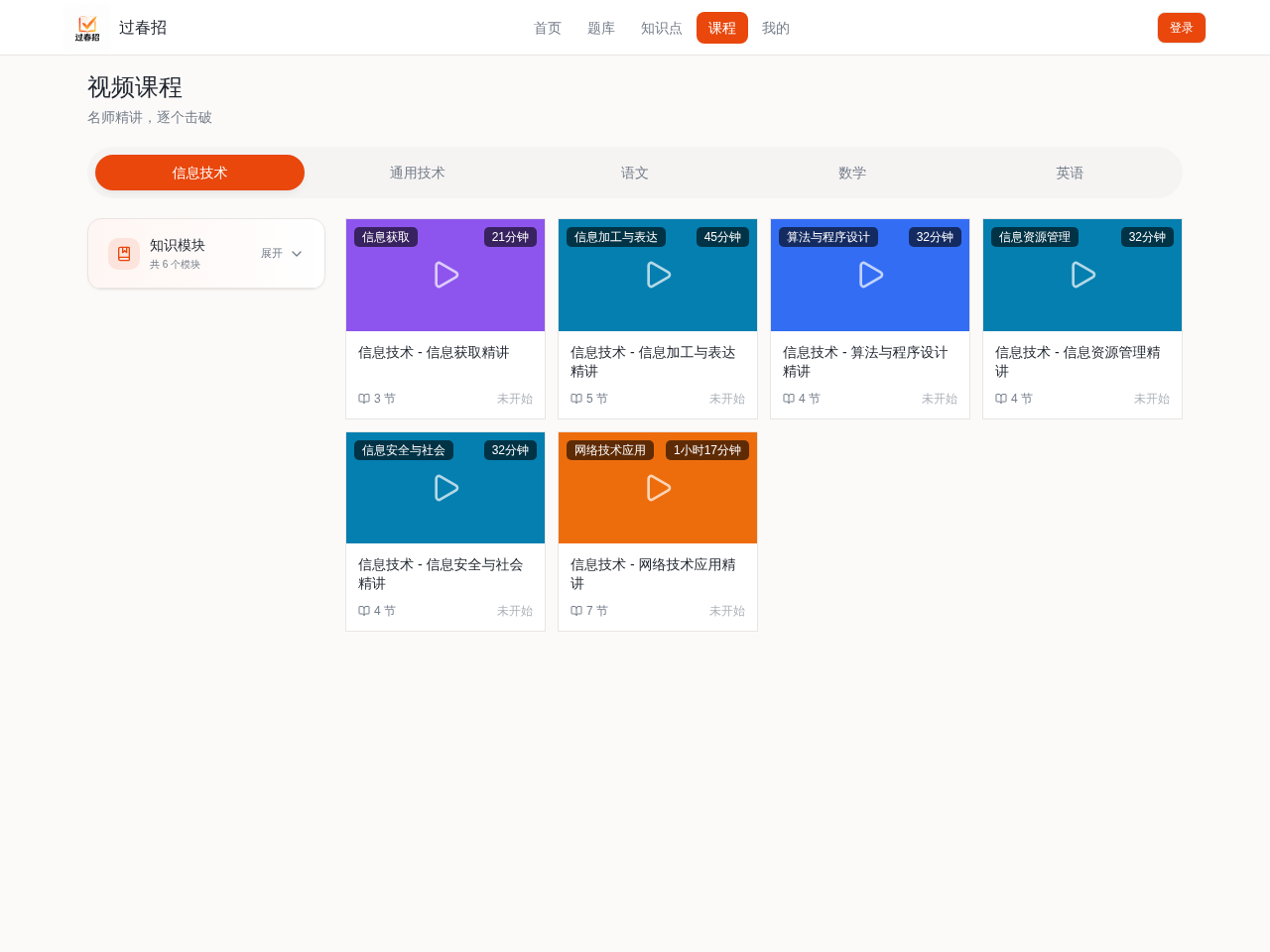Open 信息技术 - 网络技术应用精讲 title
Screen dimensions: 1270x952
653,574
